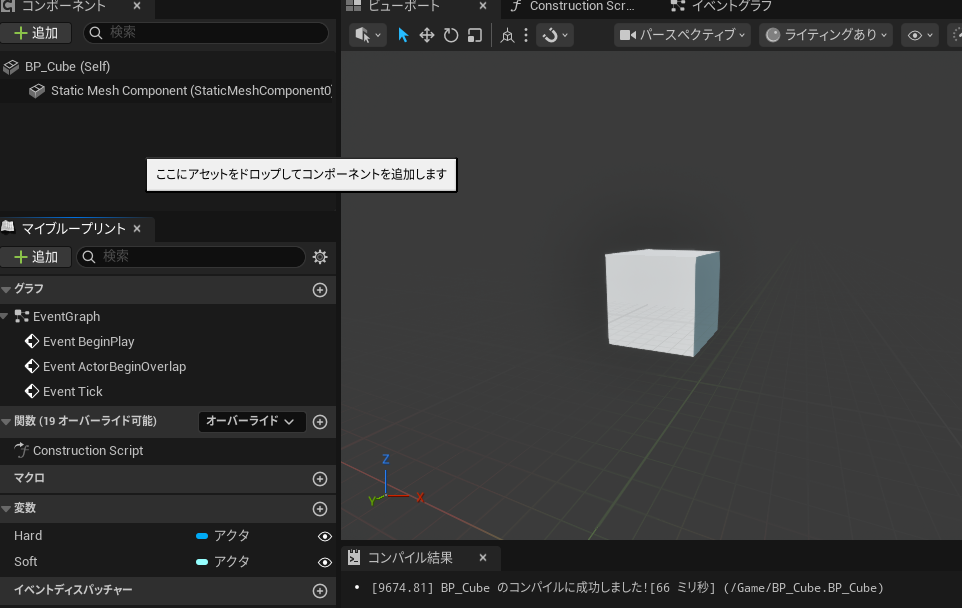Viewport: 962px width, 608px height.
Task: Click the マクロ section header
Action: pyautogui.click(x=167, y=479)
